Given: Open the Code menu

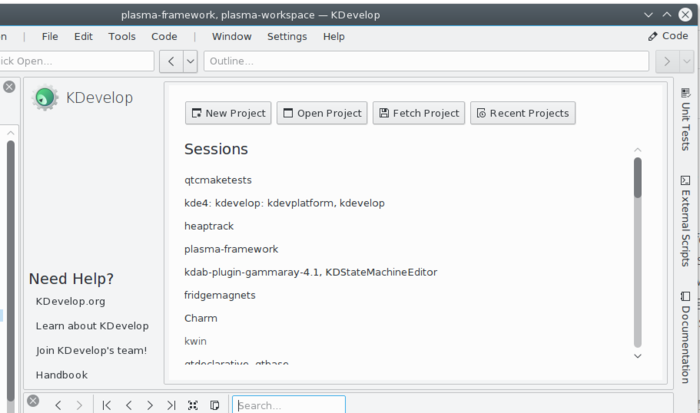Looking at the screenshot, I should [164, 37].
